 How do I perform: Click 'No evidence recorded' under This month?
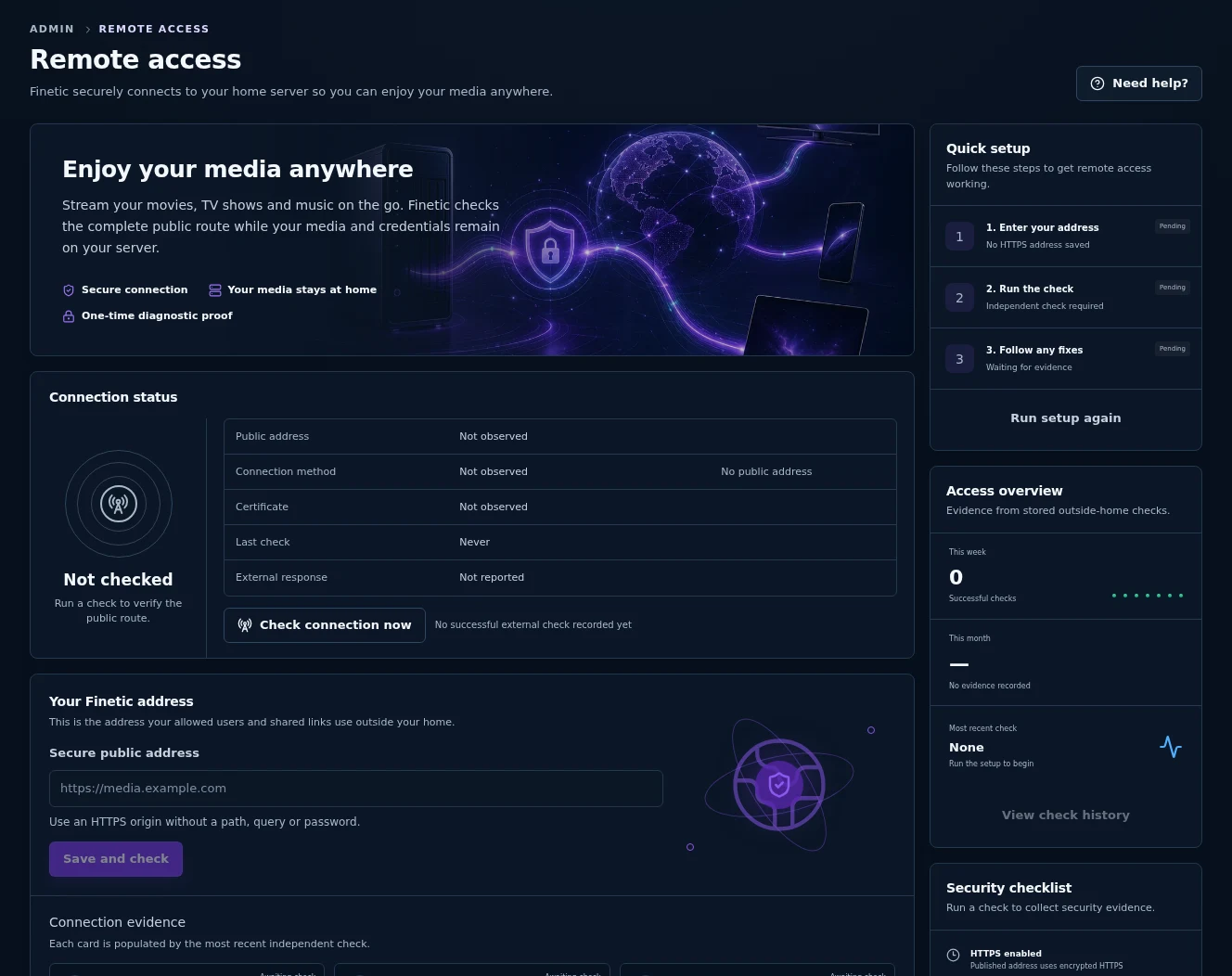point(989,686)
